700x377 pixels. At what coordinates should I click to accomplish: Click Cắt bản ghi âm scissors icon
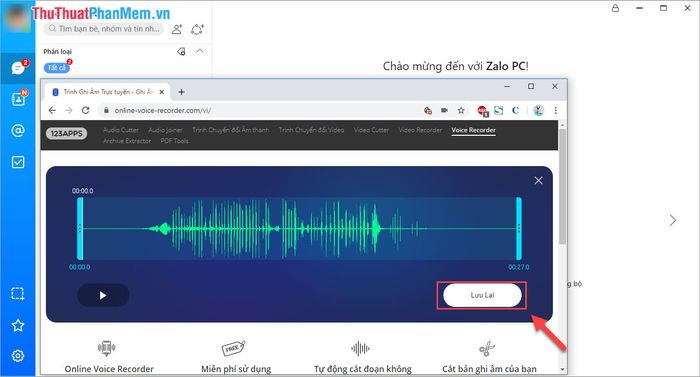click(487, 348)
